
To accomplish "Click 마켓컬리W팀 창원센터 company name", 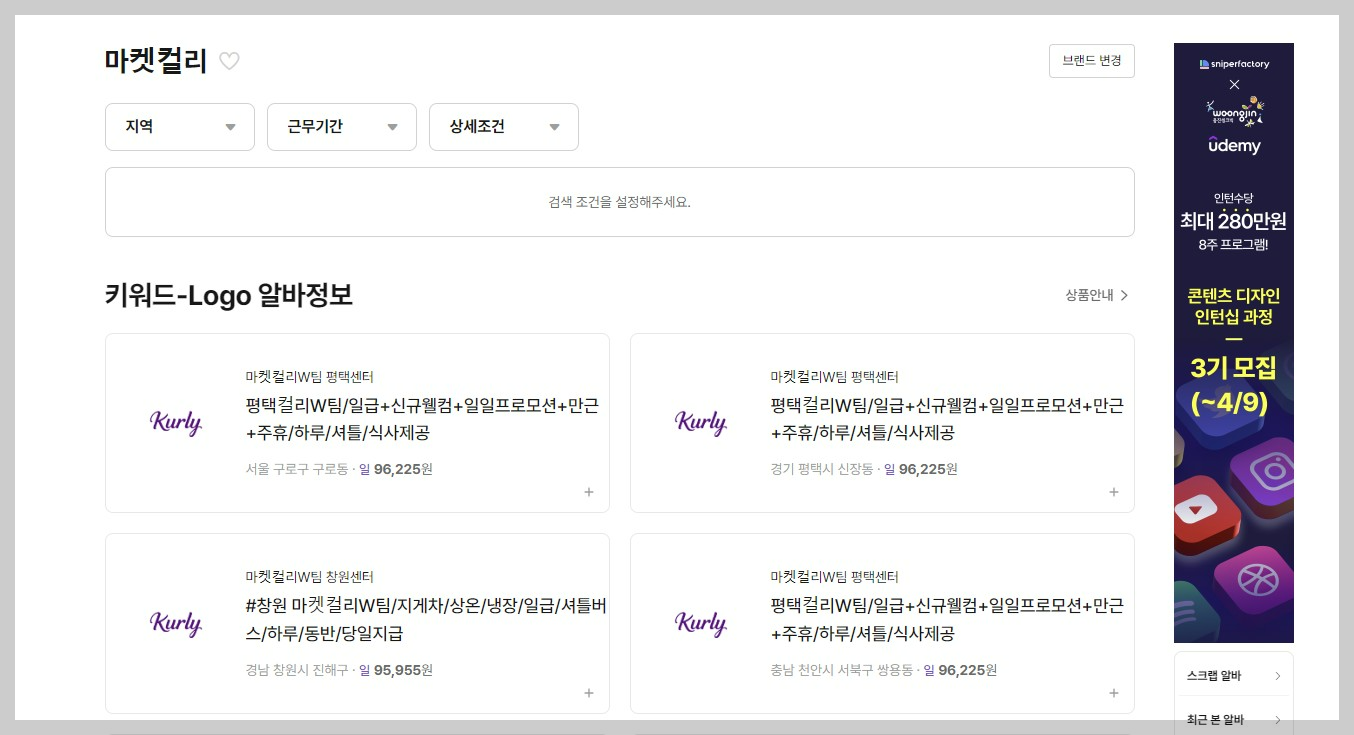I will coord(310,577).
